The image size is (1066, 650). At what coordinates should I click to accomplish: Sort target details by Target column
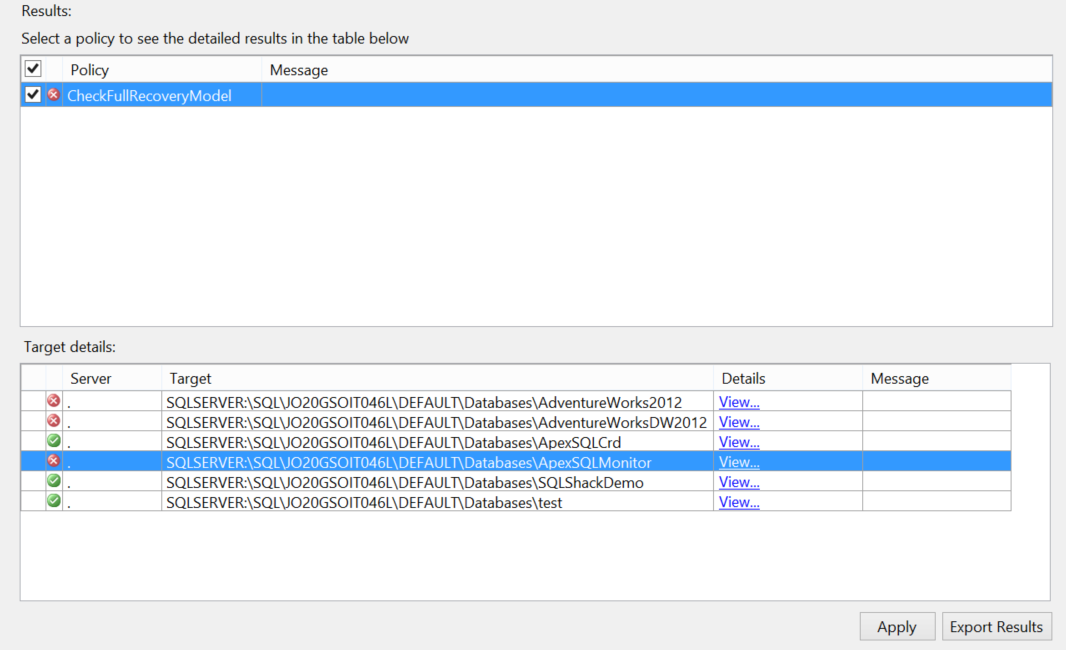(437, 379)
